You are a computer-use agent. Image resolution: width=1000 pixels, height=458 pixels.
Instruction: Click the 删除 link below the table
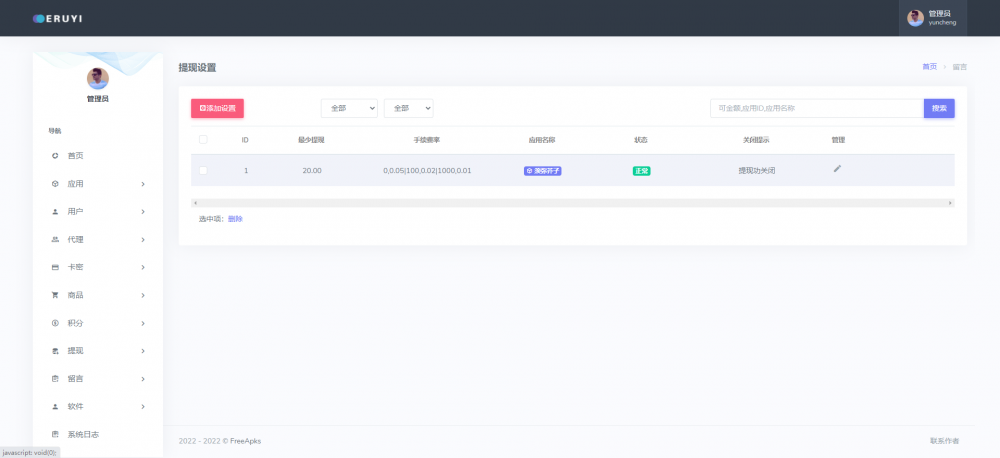[235, 219]
